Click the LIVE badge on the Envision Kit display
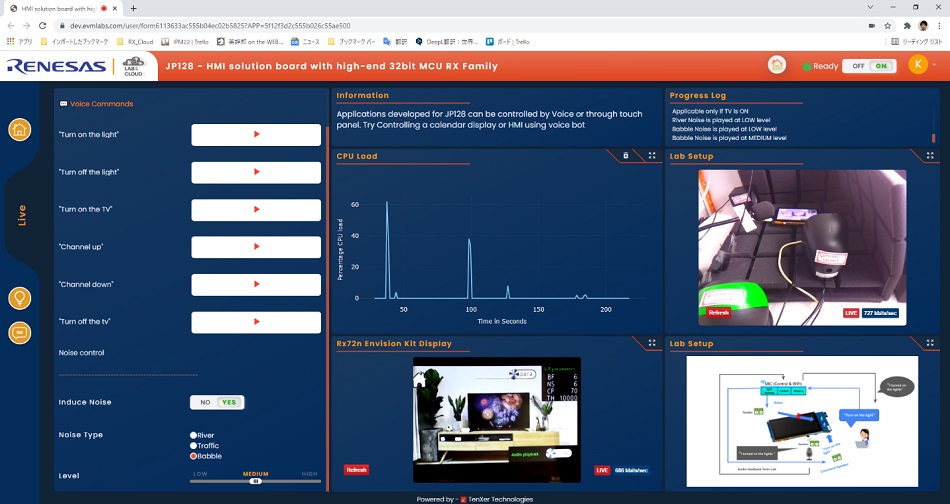Screen dimensions: 950x504 602,470
